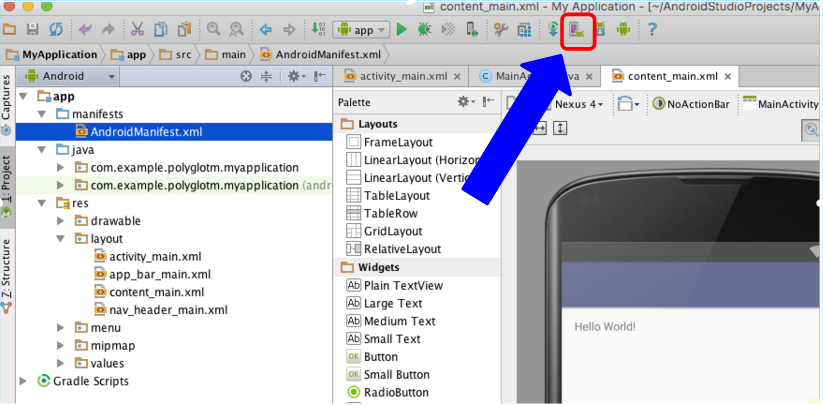Click the Save All floppy disk icon
This screenshot has width=823, height=405.
coord(33,29)
